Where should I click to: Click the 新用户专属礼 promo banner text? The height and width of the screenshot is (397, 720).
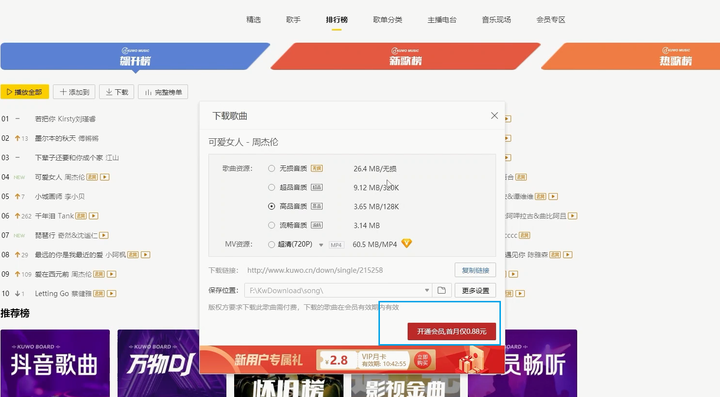click(269, 360)
